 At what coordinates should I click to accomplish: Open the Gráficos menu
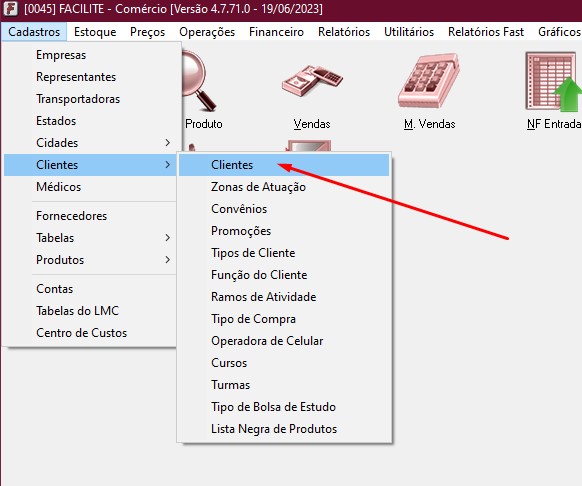(559, 32)
